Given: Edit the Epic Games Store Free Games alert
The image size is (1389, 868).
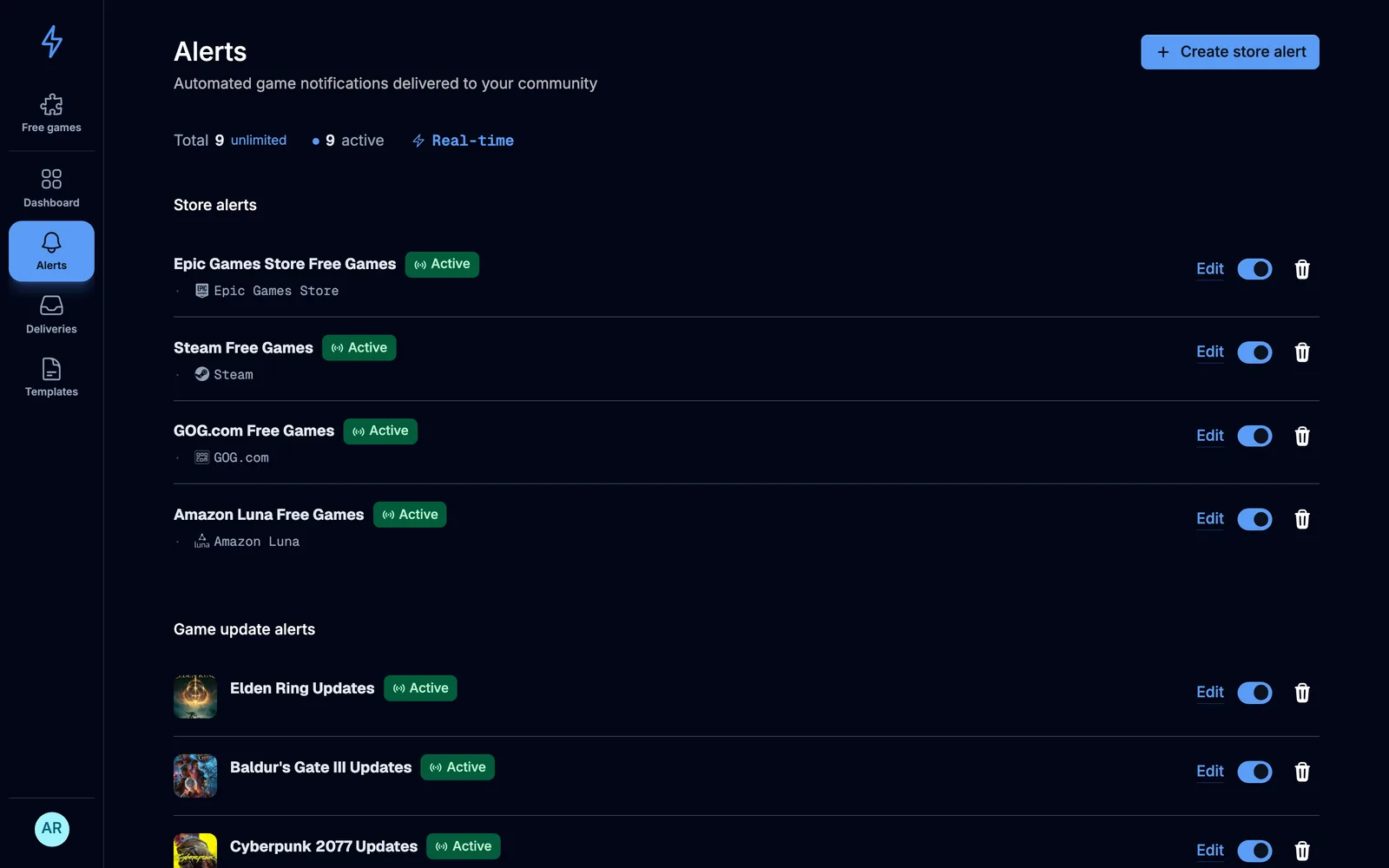Looking at the screenshot, I should click(1210, 269).
